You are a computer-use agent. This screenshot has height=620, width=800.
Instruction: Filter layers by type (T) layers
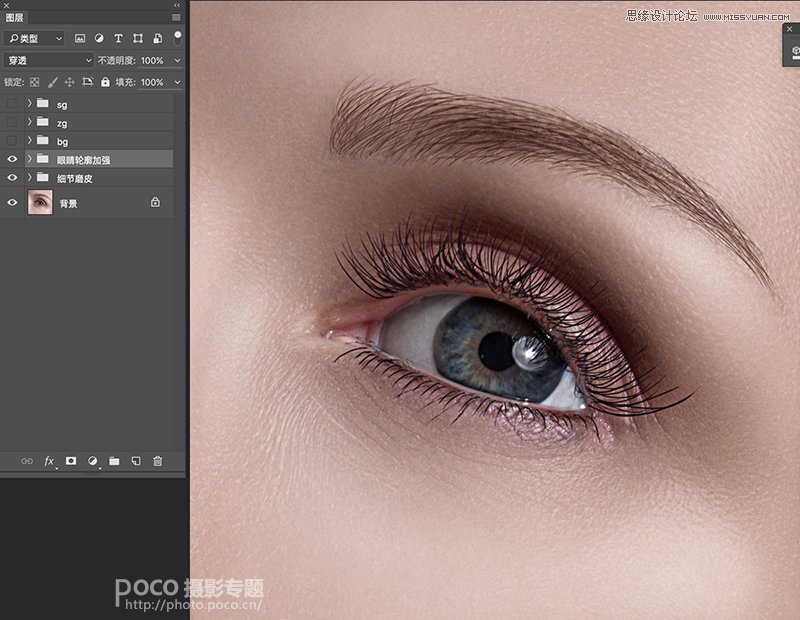[118, 38]
